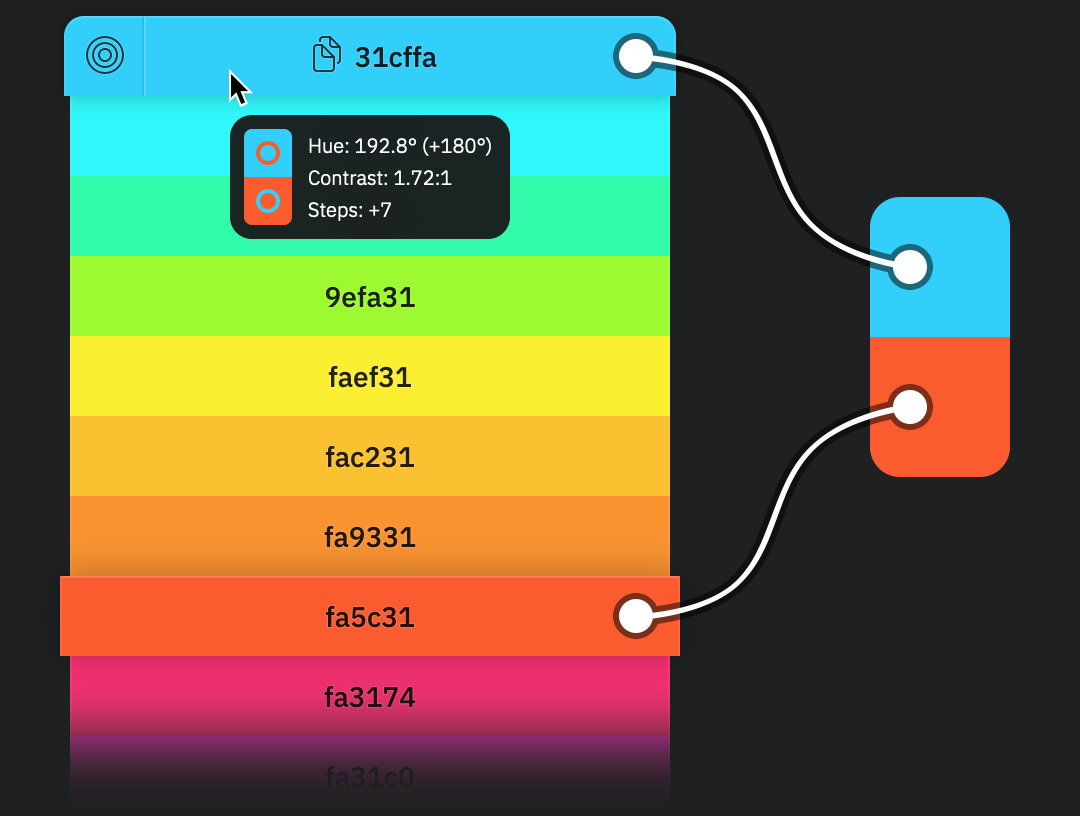Select the output port on the 31cffa header
The width and height of the screenshot is (1080, 816).
click(637, 57)
